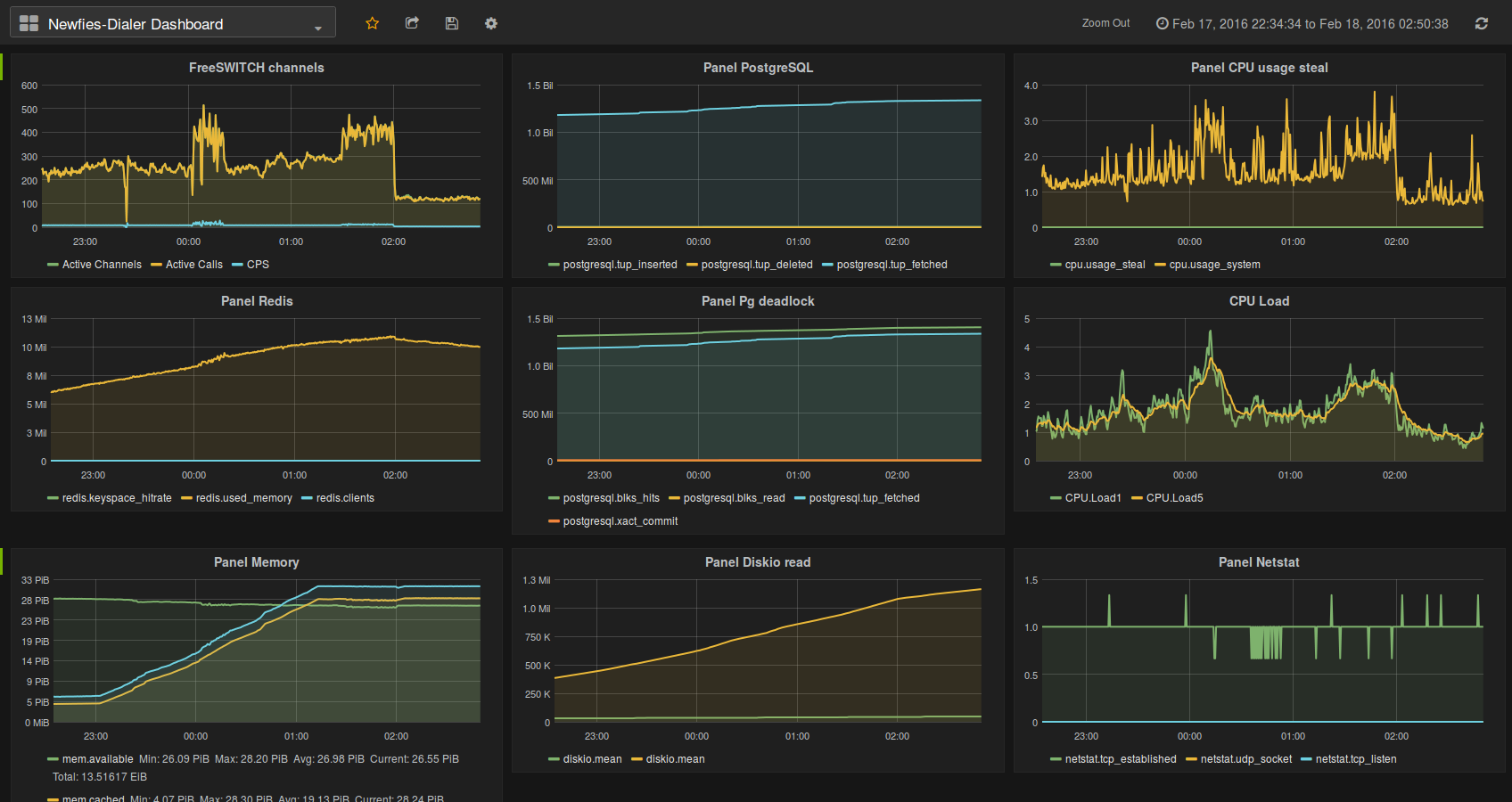1512x802 pixels.
Task: Click the Zoom Out button
Action: [x=1105, y=23]
